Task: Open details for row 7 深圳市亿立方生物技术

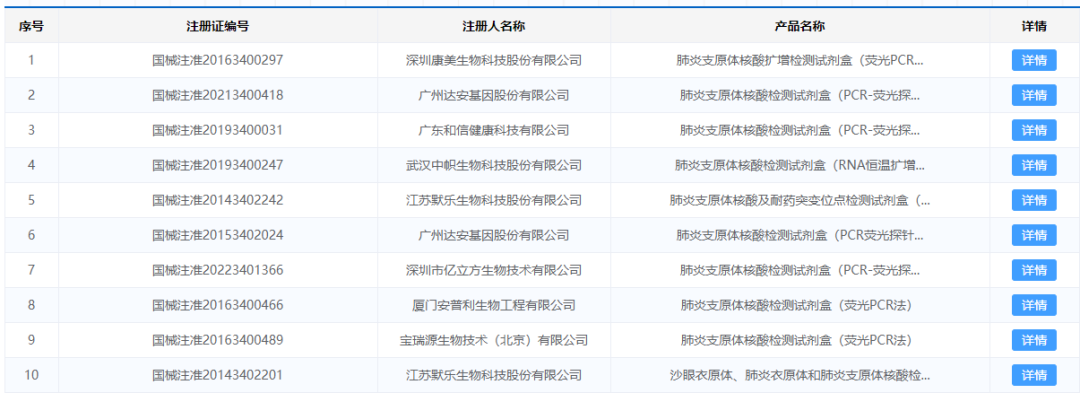Action: point(1034,270)
